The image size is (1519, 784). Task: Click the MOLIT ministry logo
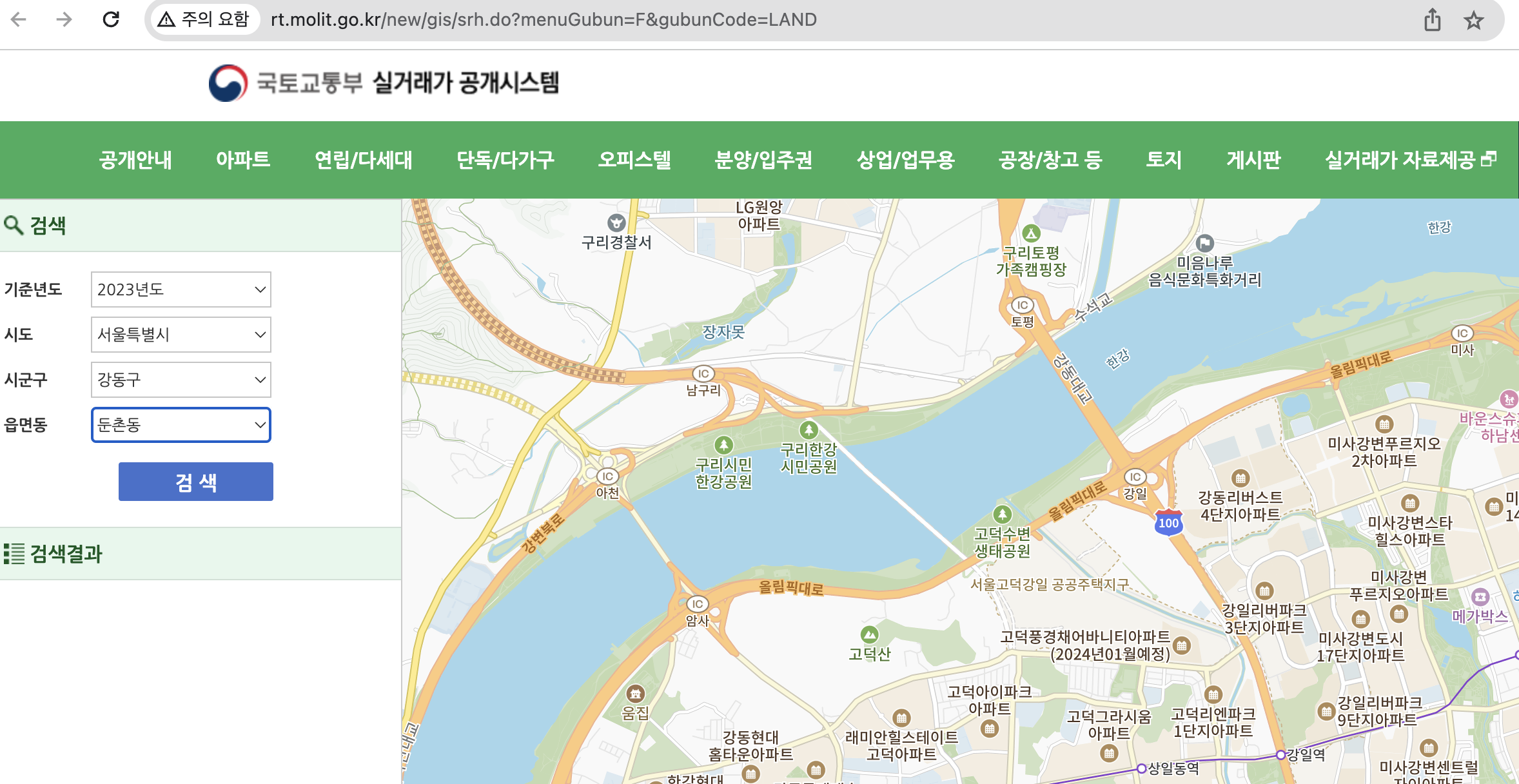coord(227,83)
